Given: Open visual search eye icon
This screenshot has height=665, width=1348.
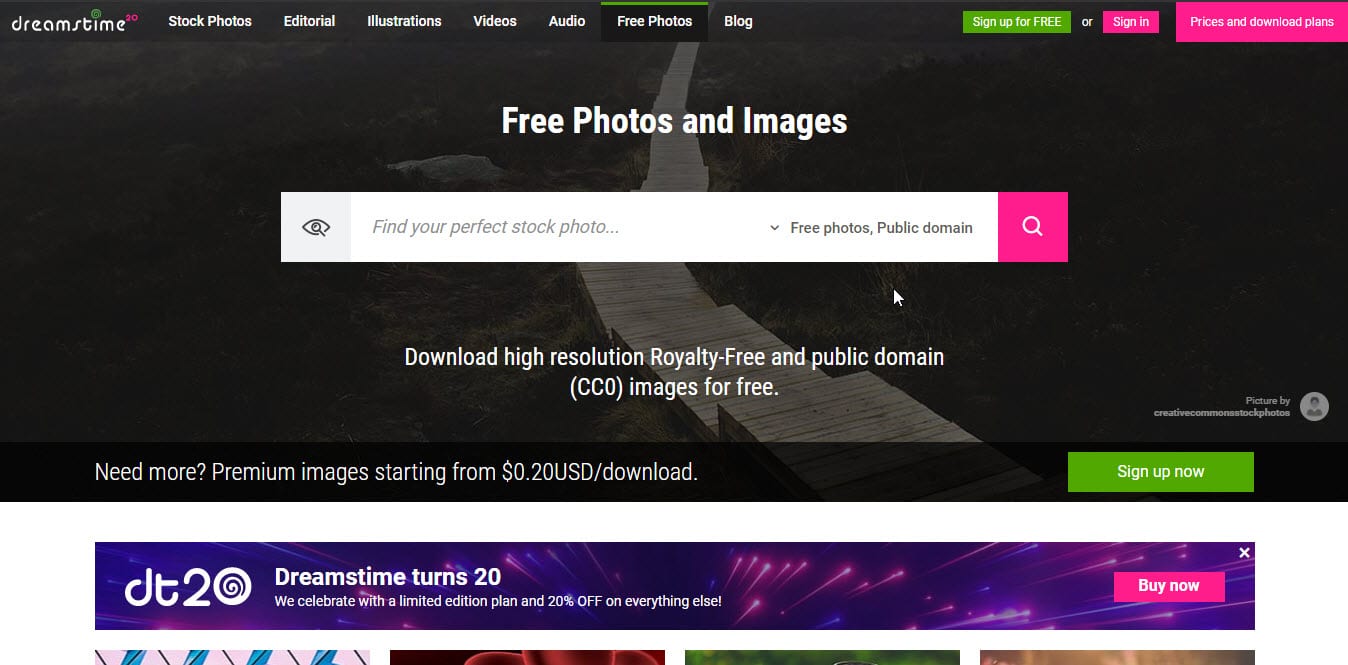Looking at the screenshot, I should pyautogui.click(x=316, y=227).
